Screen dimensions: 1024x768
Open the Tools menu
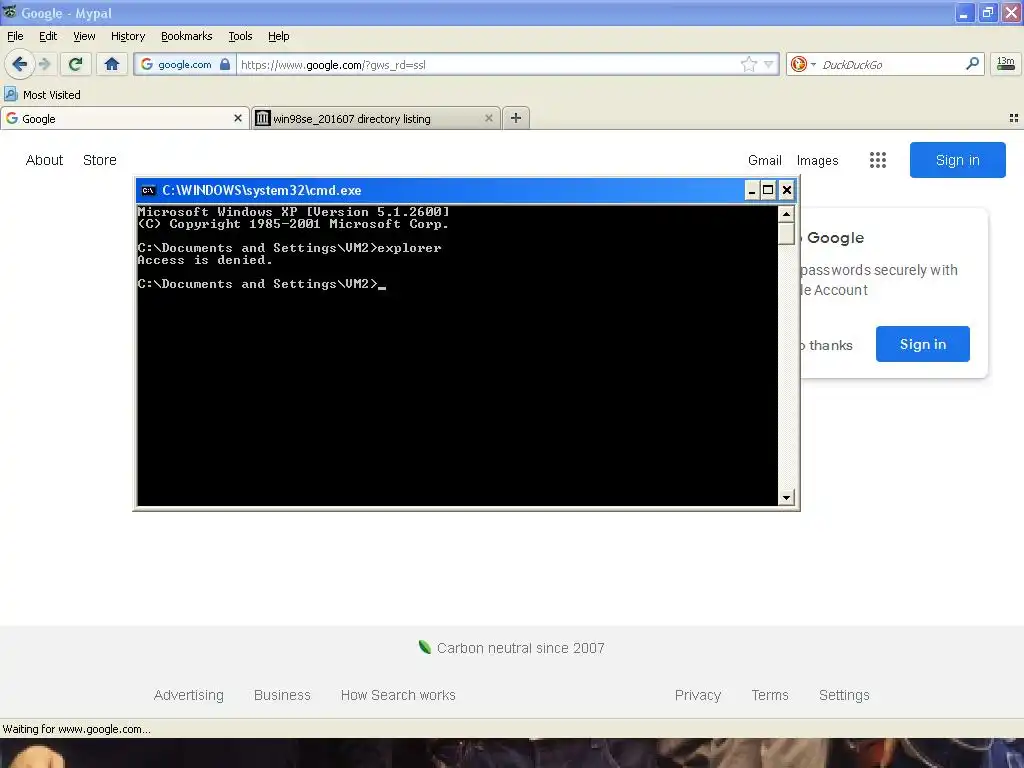coord(240,36)
